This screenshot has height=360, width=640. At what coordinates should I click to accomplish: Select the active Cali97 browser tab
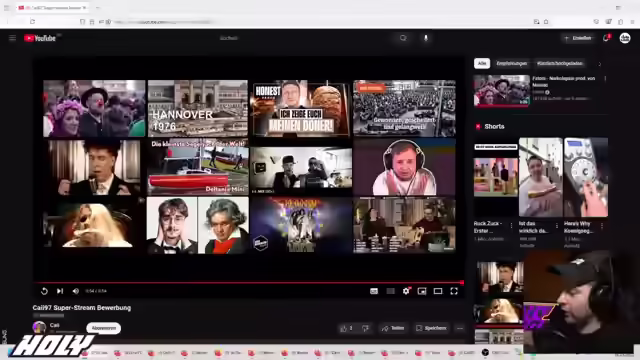coord(53,7)
